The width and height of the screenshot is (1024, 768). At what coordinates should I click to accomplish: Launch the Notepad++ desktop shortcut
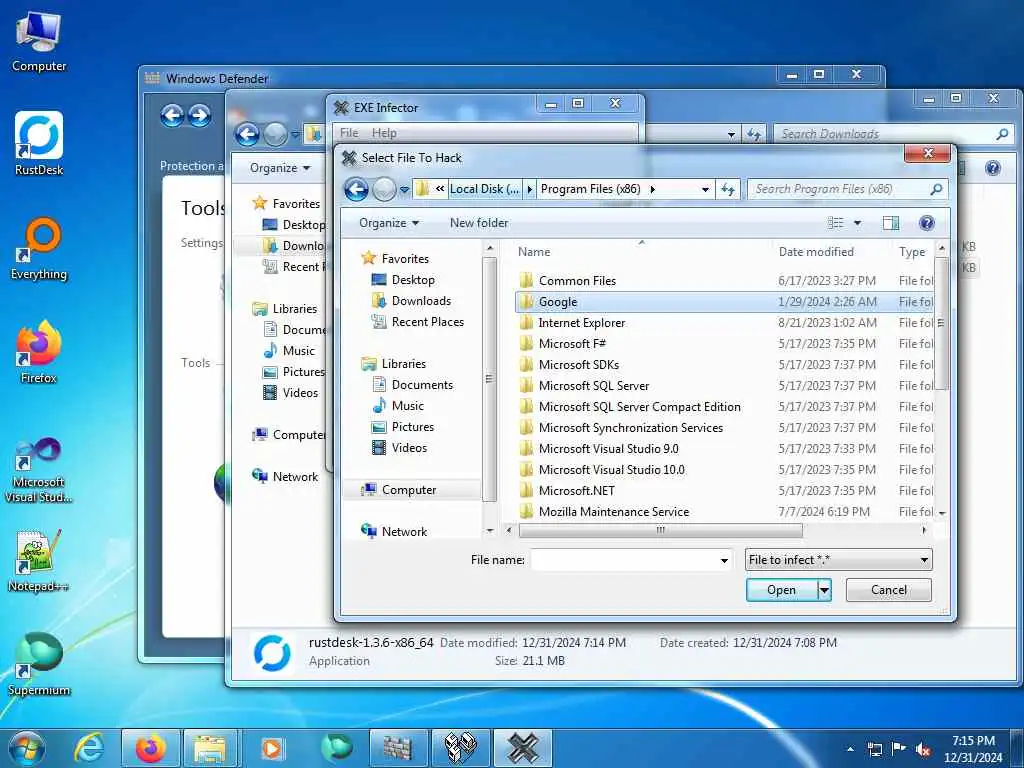click(x=39, y=560)
